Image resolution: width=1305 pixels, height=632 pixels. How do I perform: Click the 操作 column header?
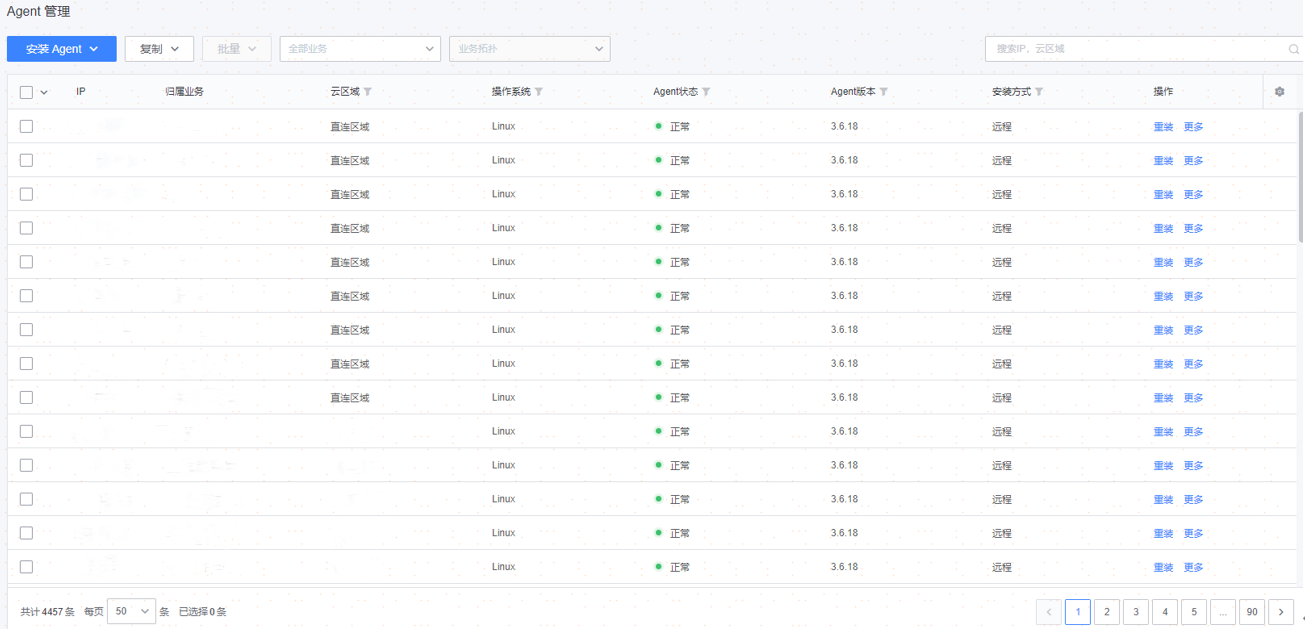[1163, 92]
